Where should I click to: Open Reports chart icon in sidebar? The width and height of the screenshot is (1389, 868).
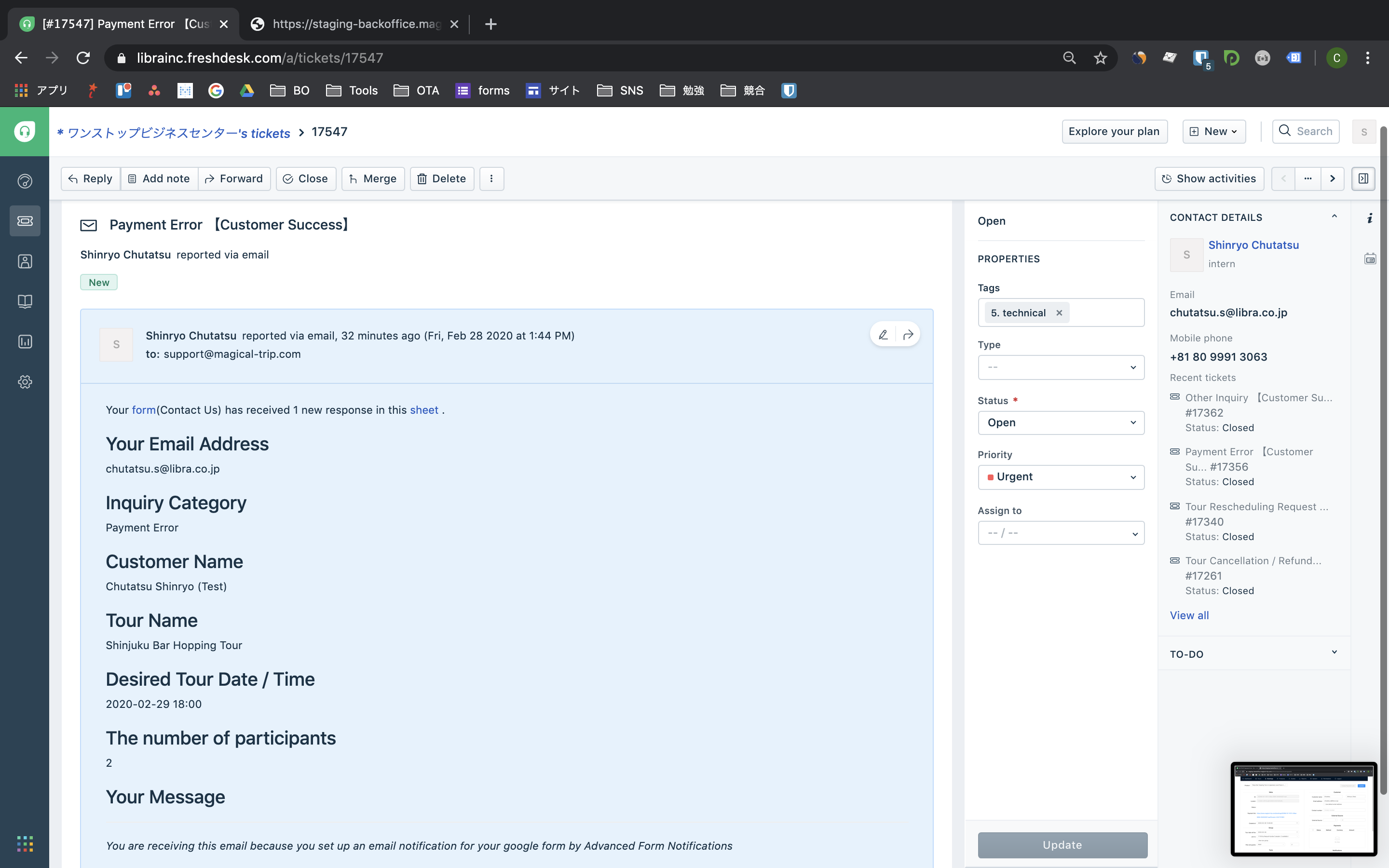click(25, 341)
